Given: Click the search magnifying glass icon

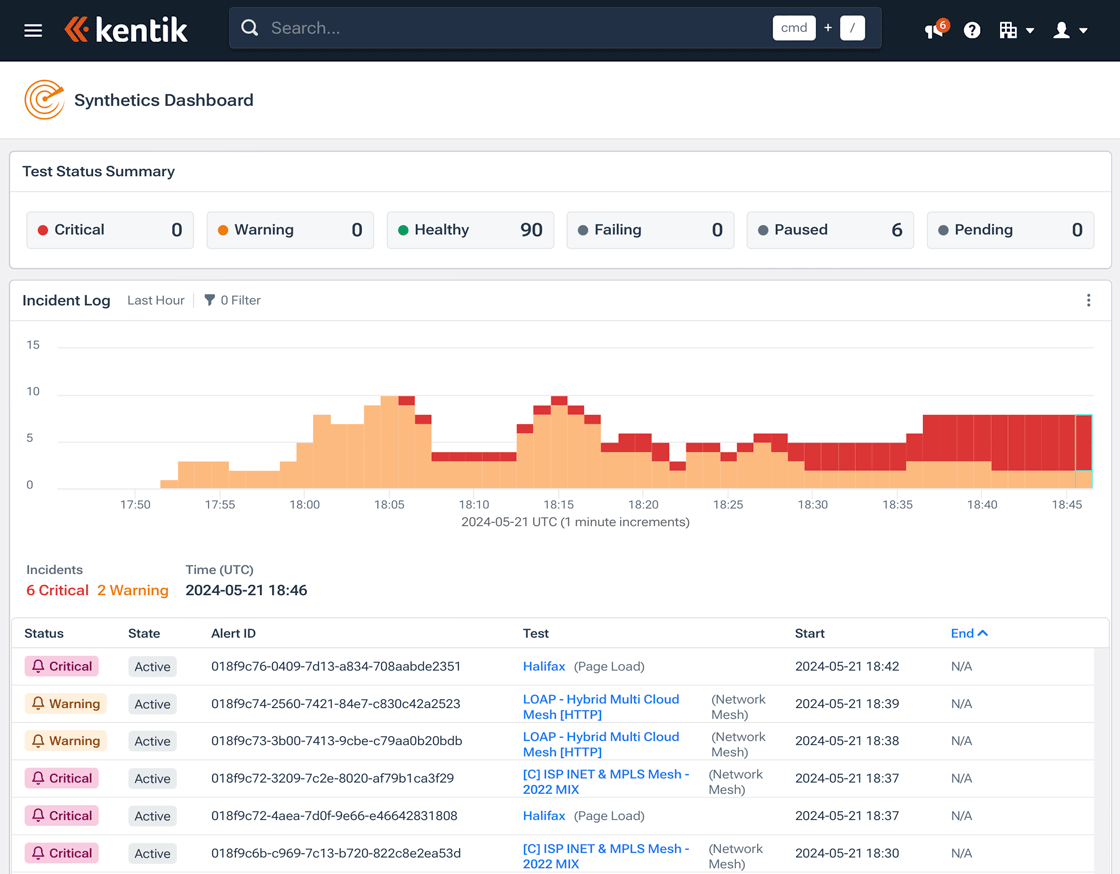Looking at the screenshot, I should click(250, 28).
